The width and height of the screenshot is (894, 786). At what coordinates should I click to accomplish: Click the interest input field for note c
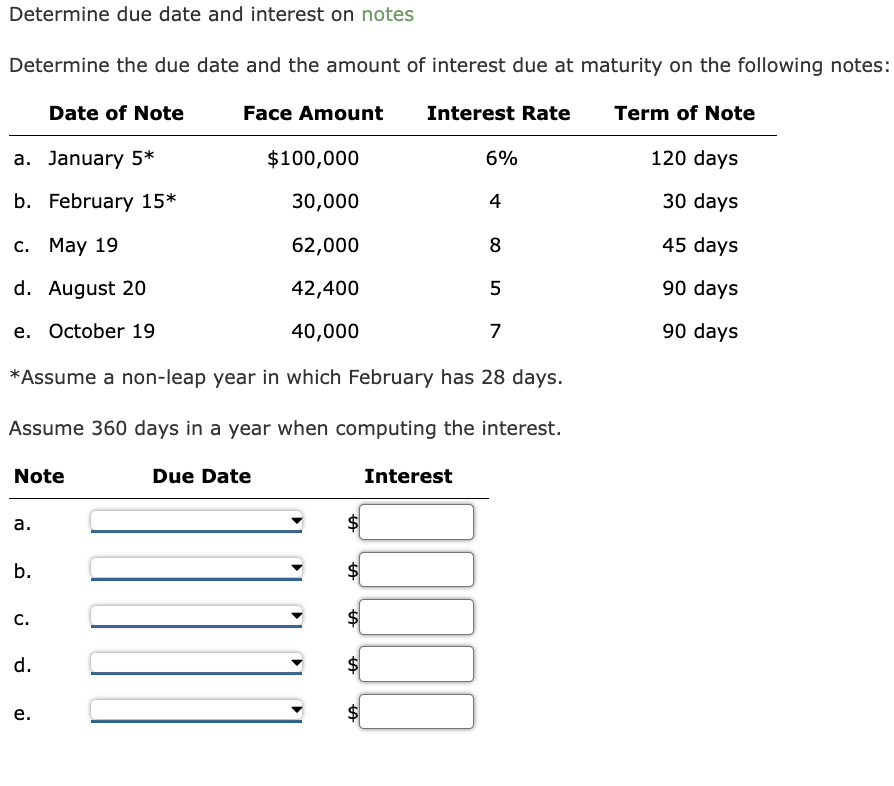pos(417,617)
